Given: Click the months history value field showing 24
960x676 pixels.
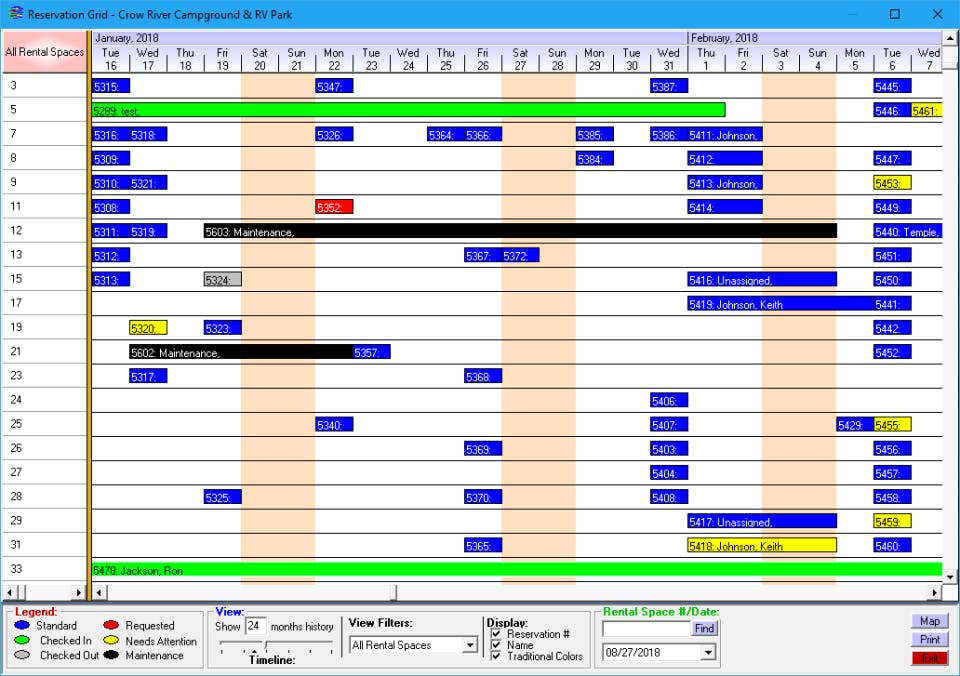Looking at the screenshot, I should (x=255, y=626).
